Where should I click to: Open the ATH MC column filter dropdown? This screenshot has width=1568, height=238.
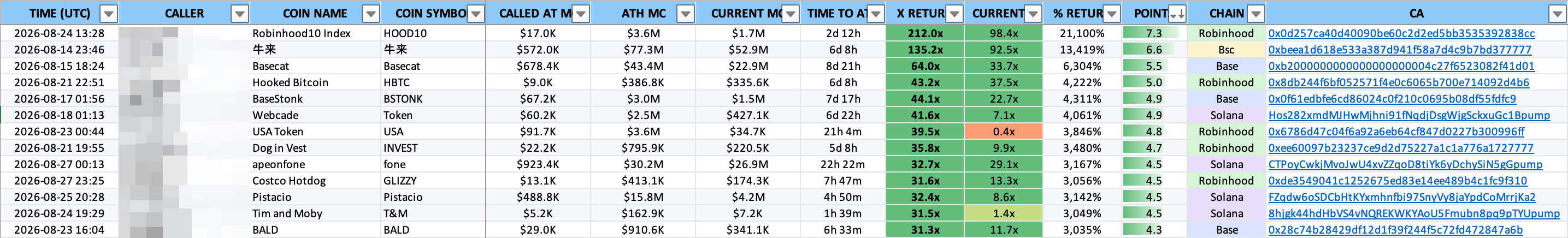(686, 14)
